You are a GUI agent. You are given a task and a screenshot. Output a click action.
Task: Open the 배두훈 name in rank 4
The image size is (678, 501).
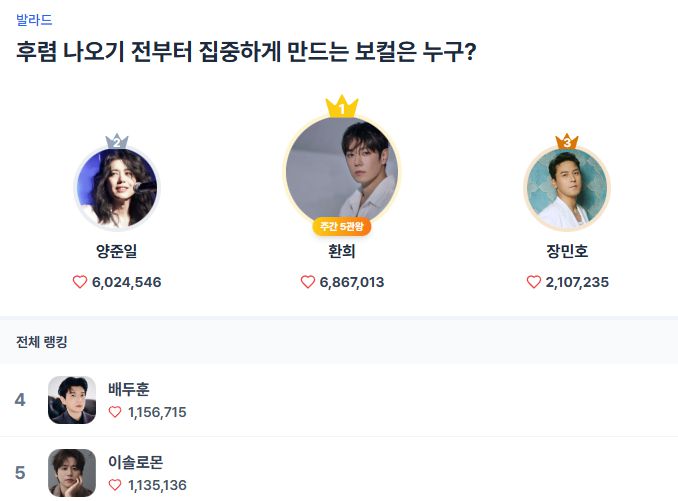[x=129, y=389]
